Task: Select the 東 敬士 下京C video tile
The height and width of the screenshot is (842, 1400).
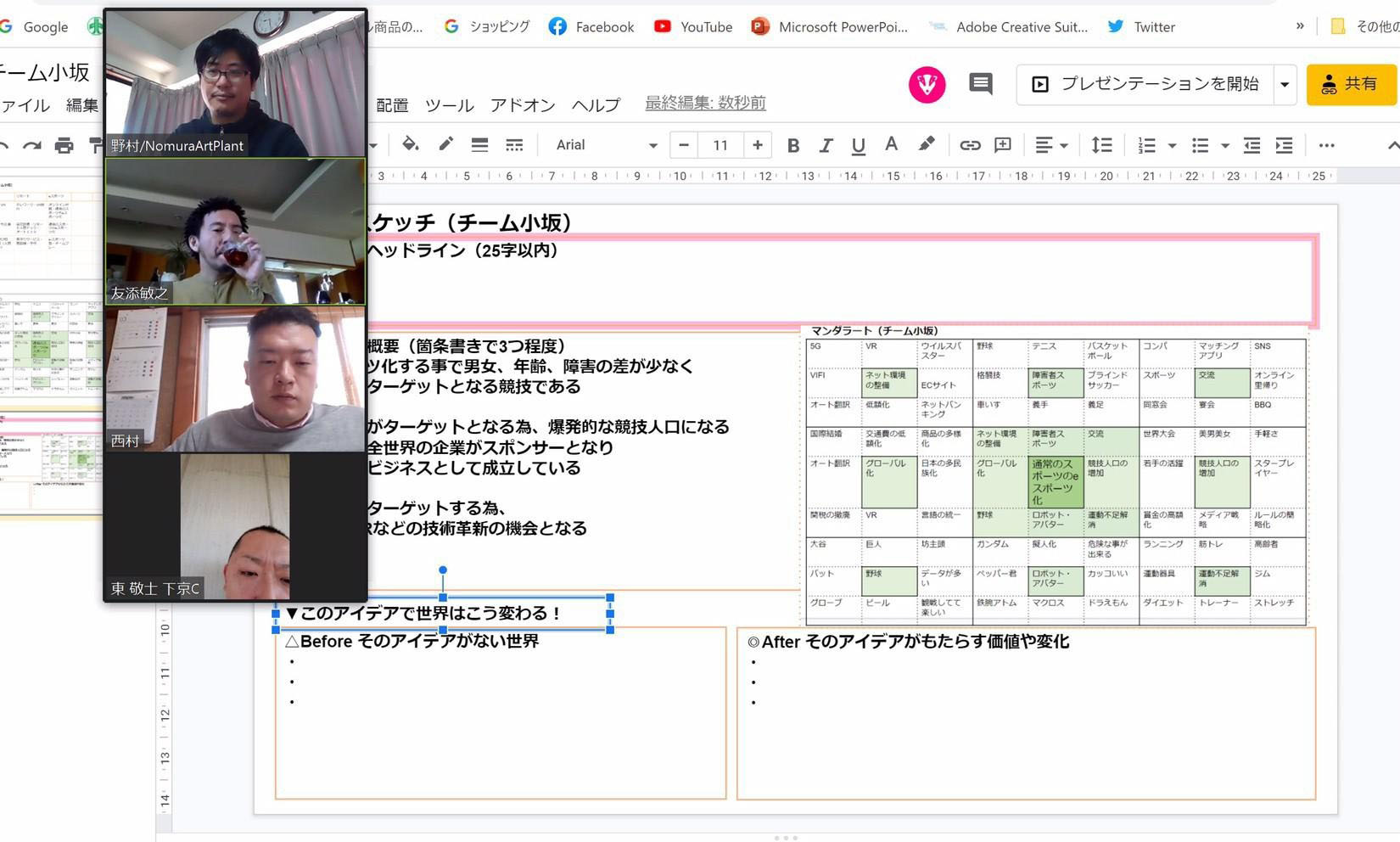Action: 235,526
